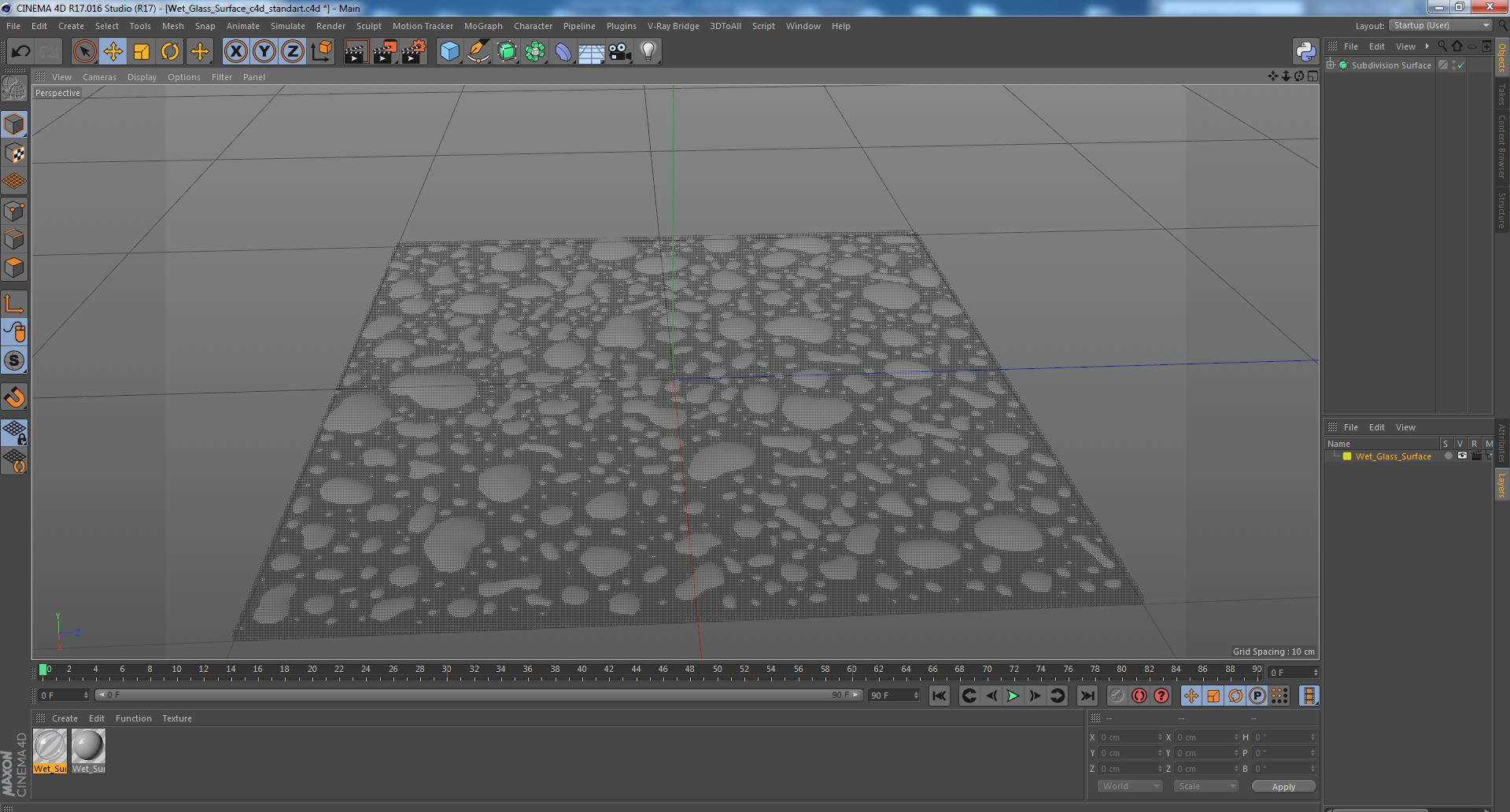Switch to Texture mode
Screen dimensions: 1510x812
14,153
